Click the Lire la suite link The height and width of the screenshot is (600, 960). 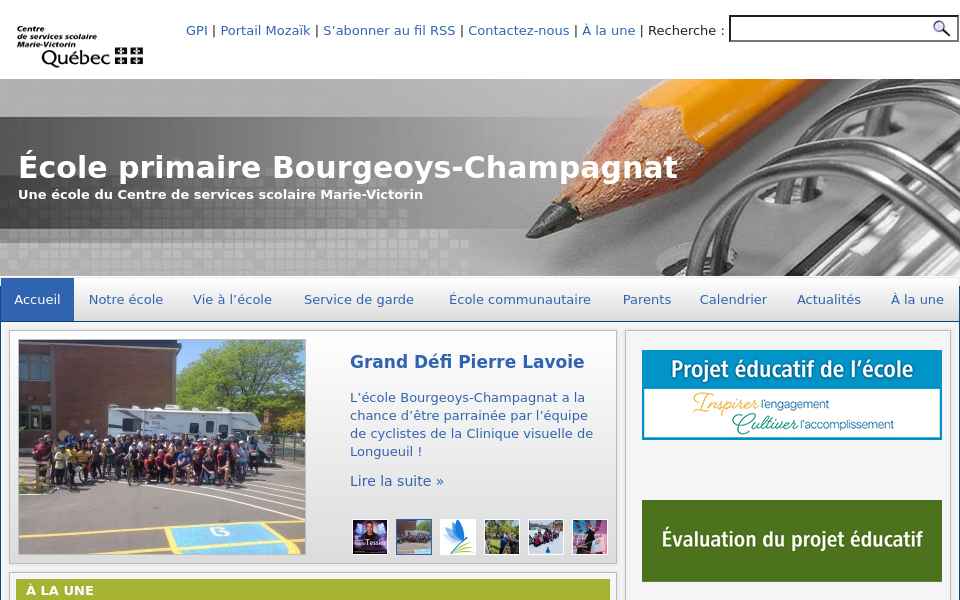(x=396, y=481)
